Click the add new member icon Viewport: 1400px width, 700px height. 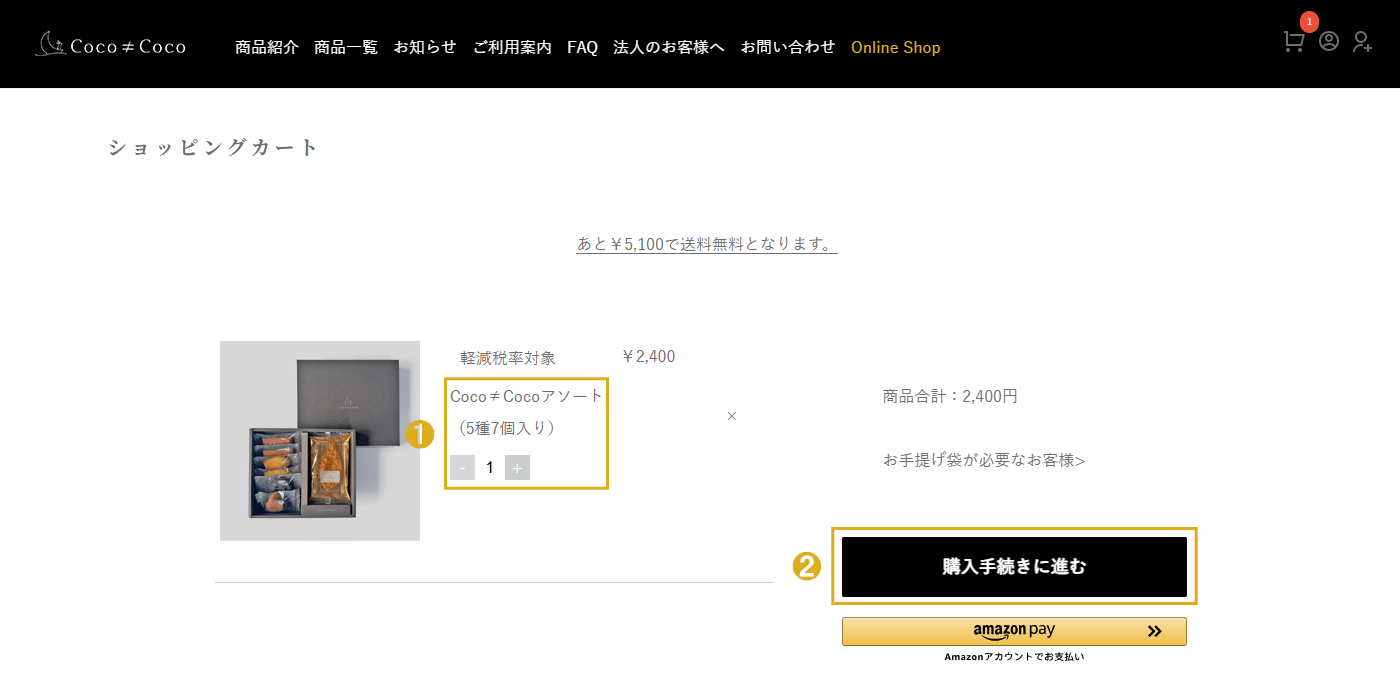[1362, 41]
